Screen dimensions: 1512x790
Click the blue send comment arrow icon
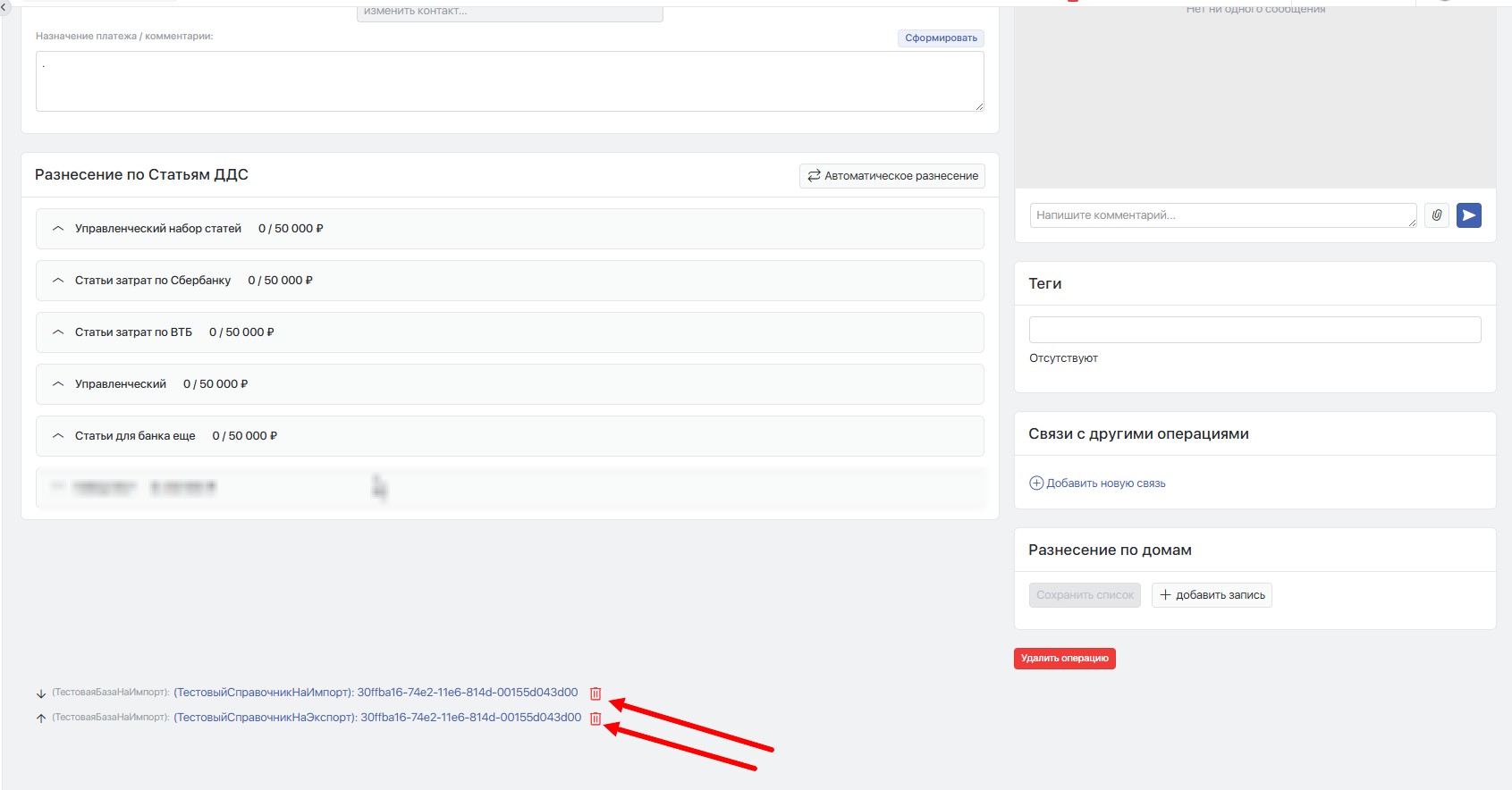pyautogui.click(x=1468, y=215)
